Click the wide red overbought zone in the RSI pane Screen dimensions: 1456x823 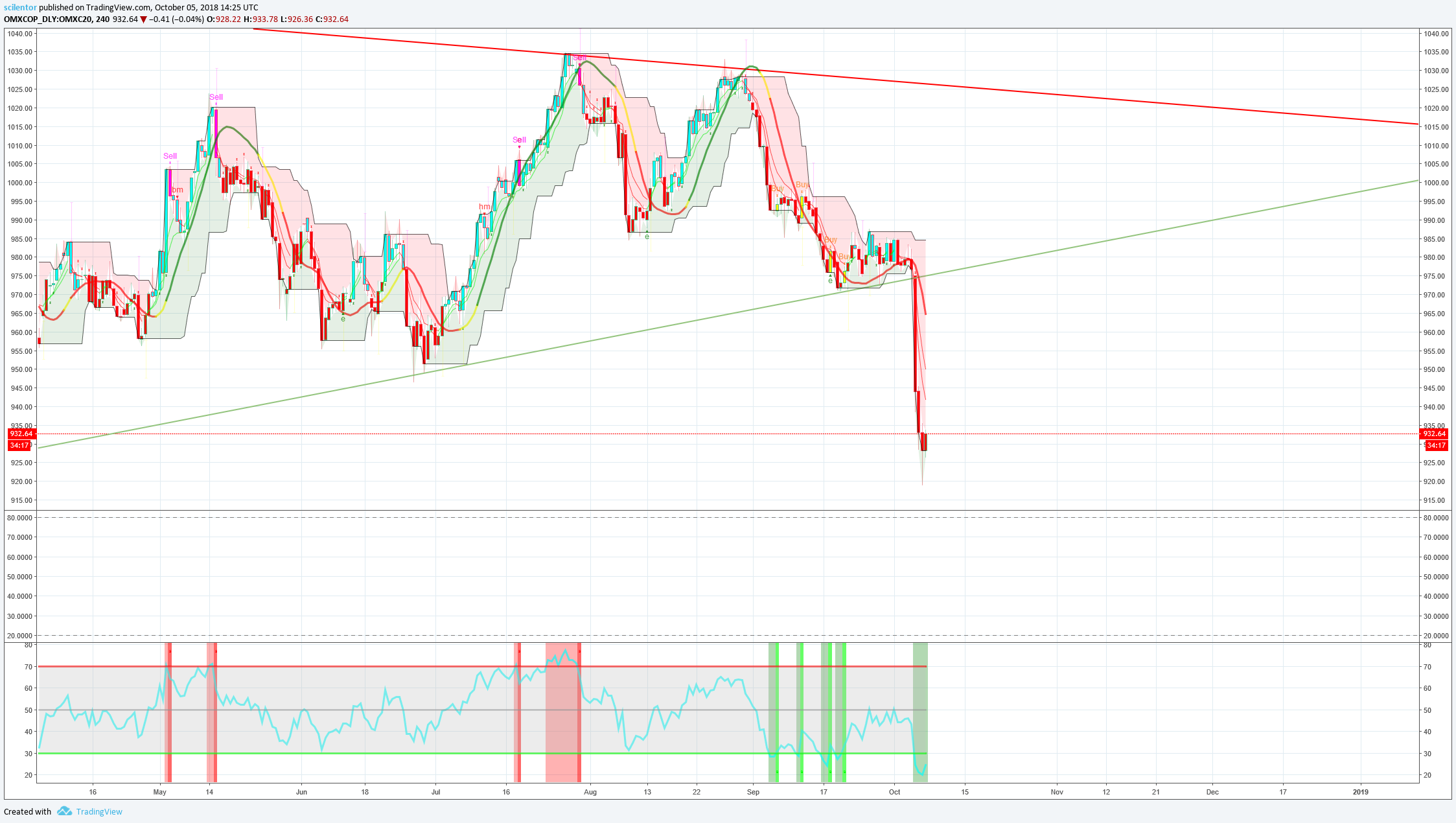tap(563, 713)
